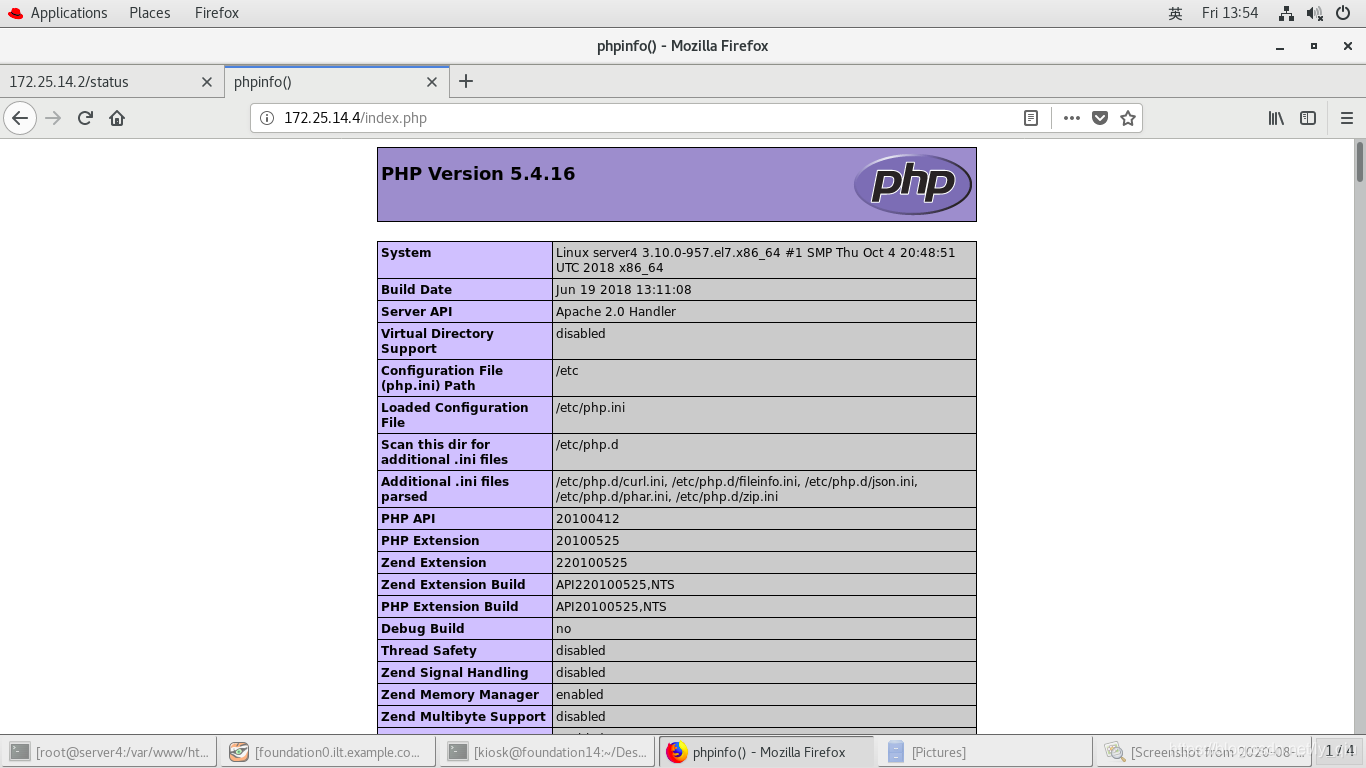Screen dimensions: 1366x768
Task: Click the Zend Memory Manager enabled value
Action: tap(580, 695)
